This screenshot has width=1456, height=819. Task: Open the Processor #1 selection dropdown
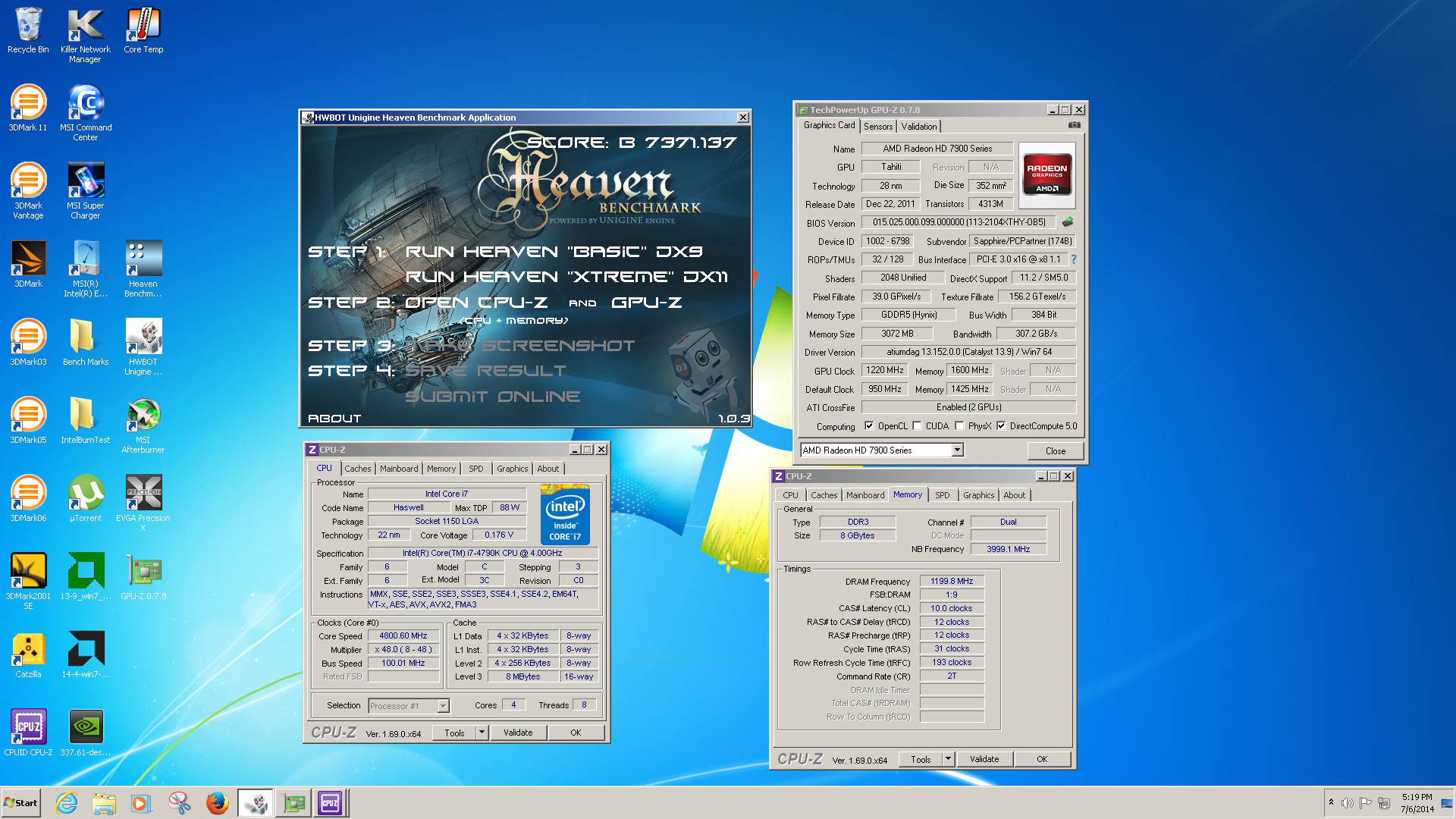pos(443,706)
